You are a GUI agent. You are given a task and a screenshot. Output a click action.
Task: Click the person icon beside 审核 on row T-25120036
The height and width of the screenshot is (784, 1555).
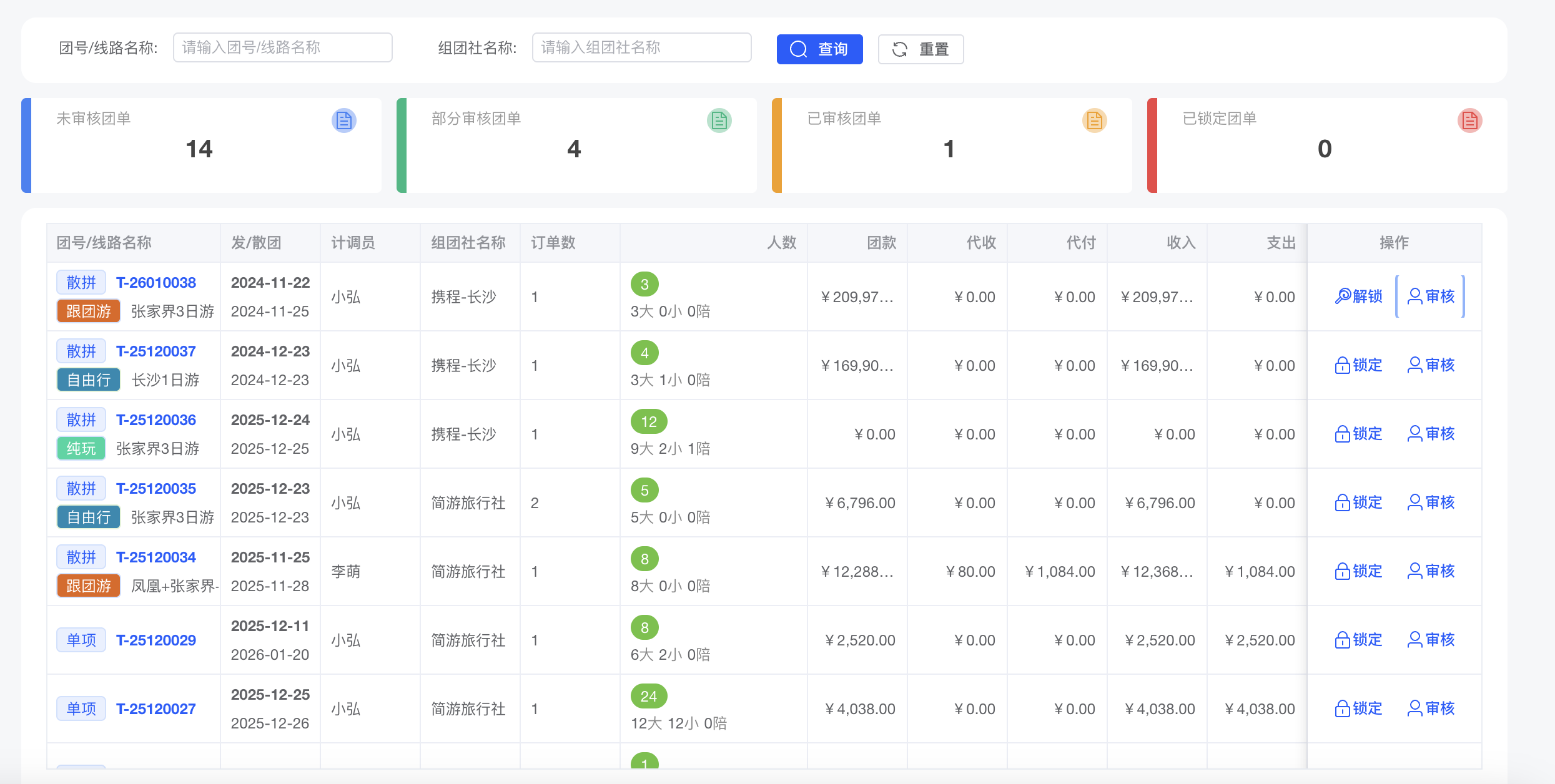[1415, 434]
